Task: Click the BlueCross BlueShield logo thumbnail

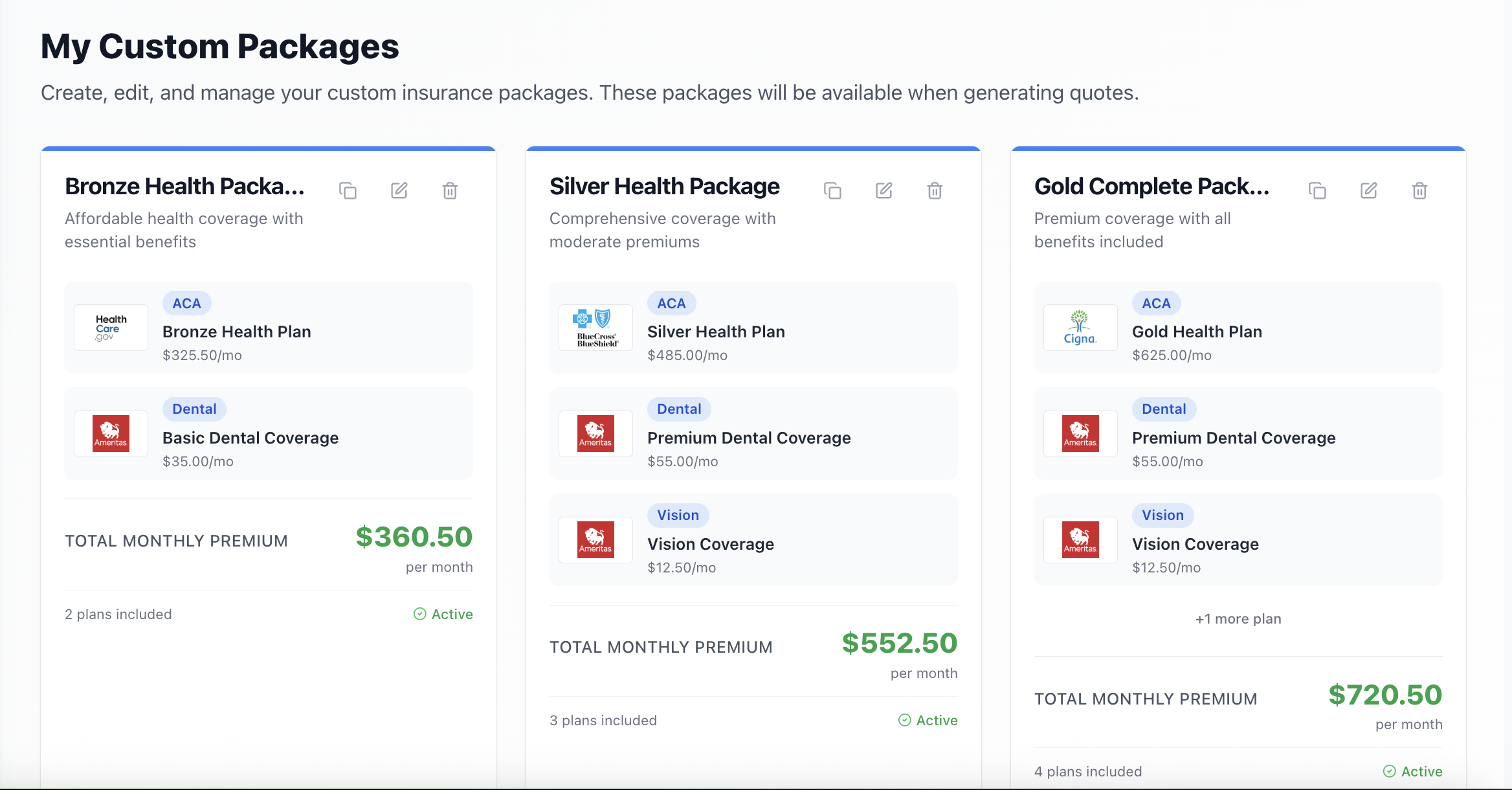Action: (x=595, y=328)
